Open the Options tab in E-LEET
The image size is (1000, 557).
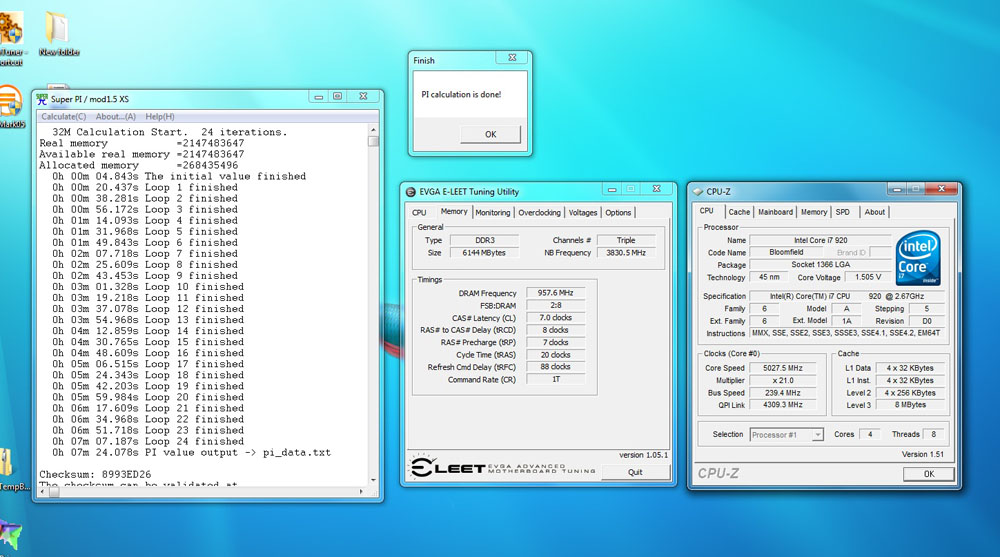(618, 212)
